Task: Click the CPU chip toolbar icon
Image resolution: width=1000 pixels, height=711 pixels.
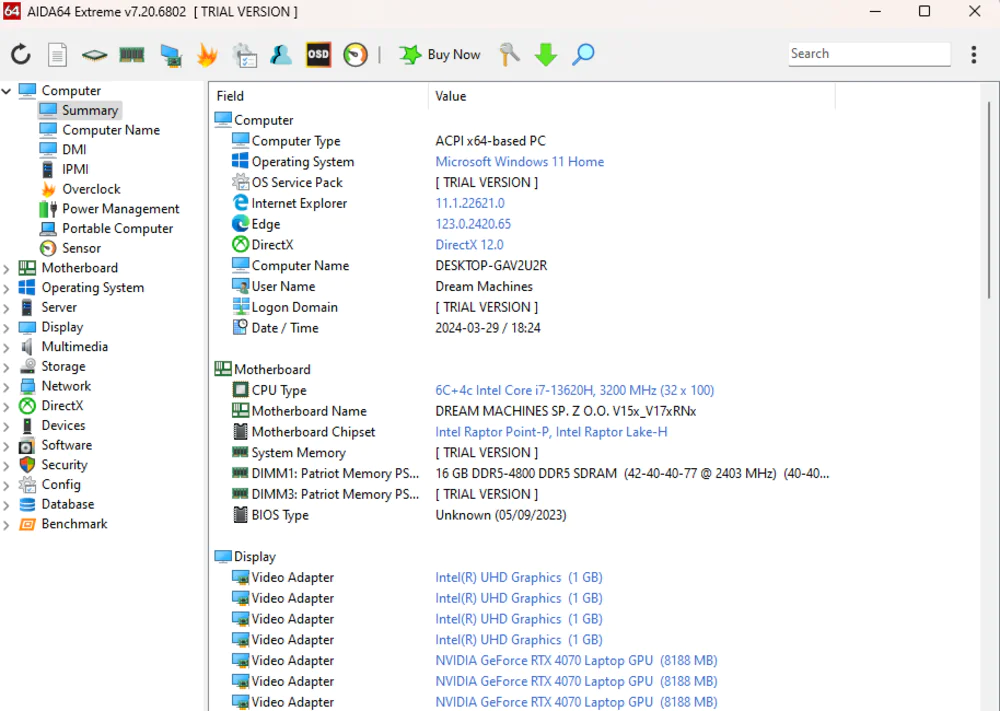Action: pos(94,55)
